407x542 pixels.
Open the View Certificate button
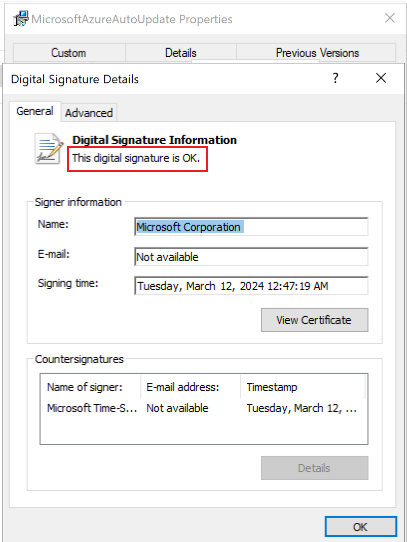[314, 320]
